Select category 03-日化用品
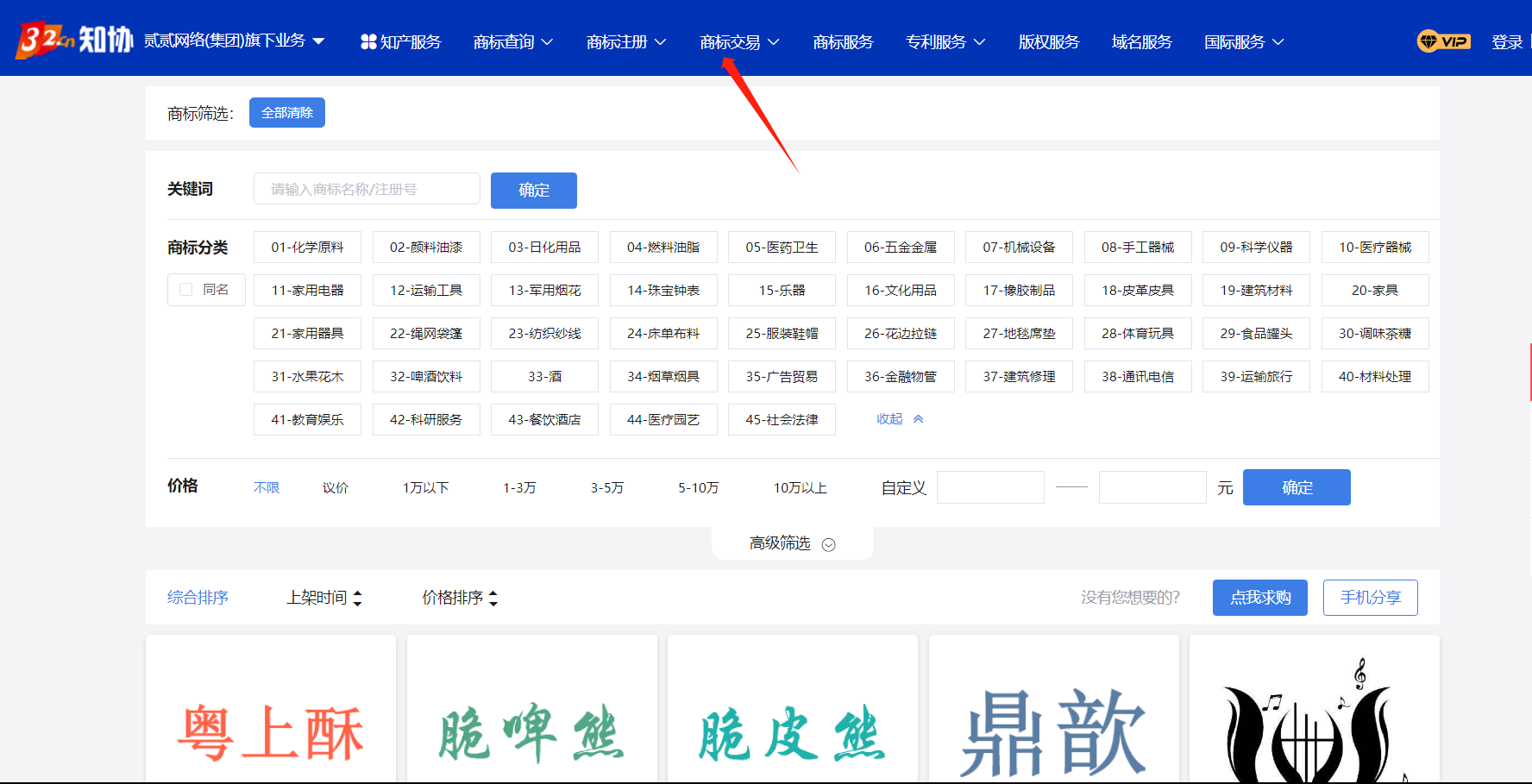Viewport: 1532px width, 784px height. pyautogui.click(x=544, y=247)
